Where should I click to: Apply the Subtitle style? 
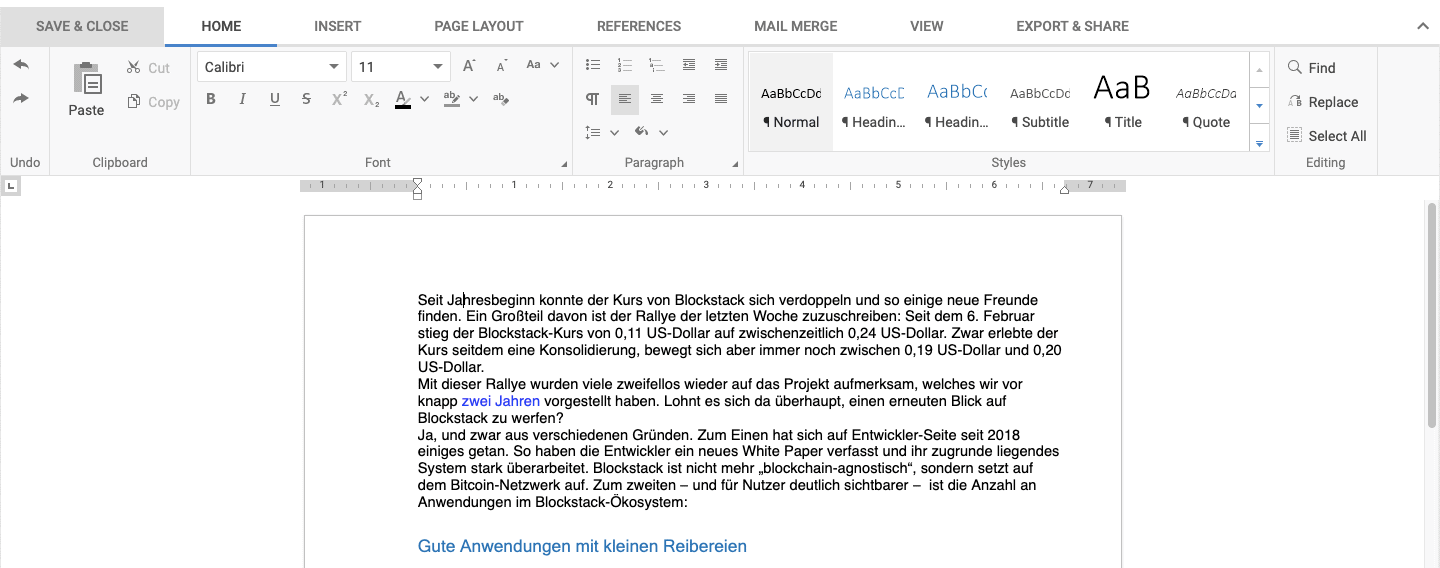(x=1040, y=103)
